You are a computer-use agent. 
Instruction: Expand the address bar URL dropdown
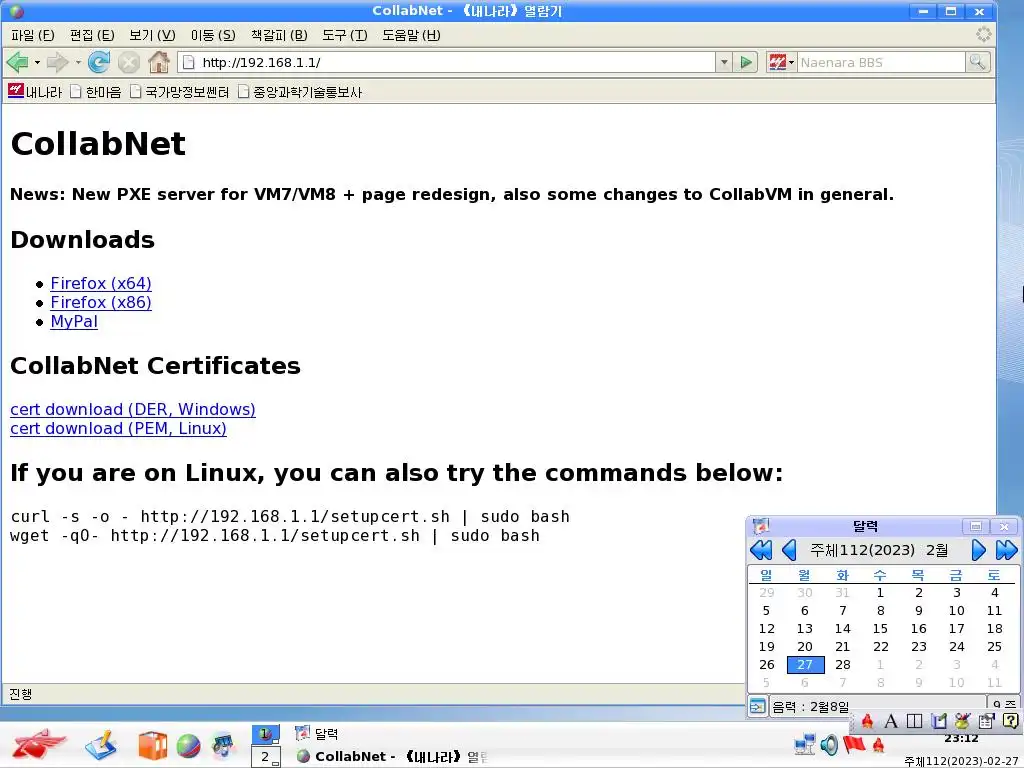[x=724, y=63]
